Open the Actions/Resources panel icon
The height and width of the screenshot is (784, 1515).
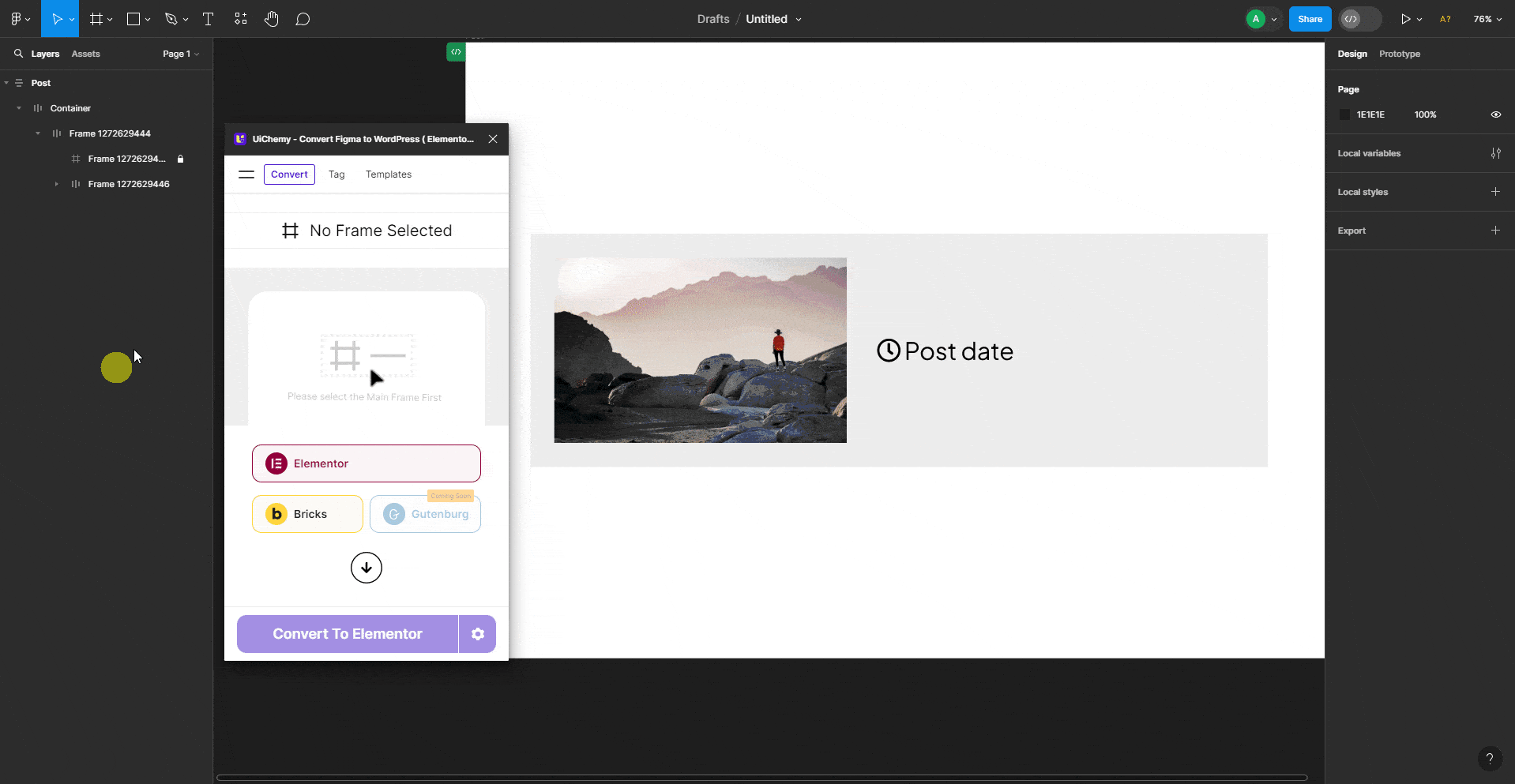pos(240,19)
